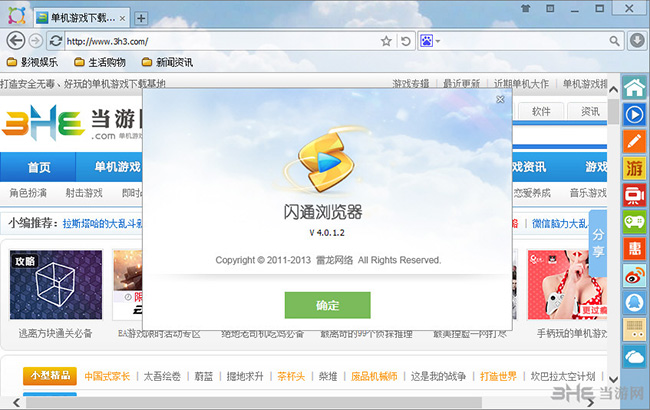Open the skin shirt icon in title bar
This screenshot has height=410, width=650.
tap(526, 9)
